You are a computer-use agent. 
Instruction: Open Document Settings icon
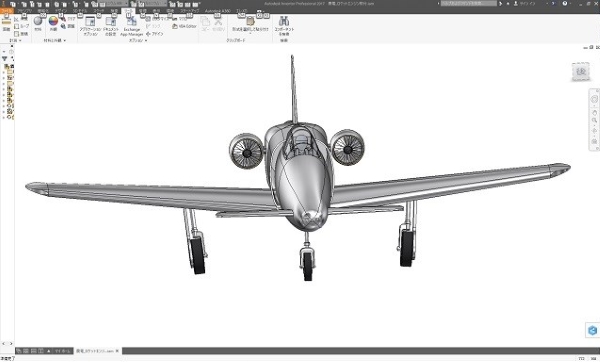coord(111,26)
